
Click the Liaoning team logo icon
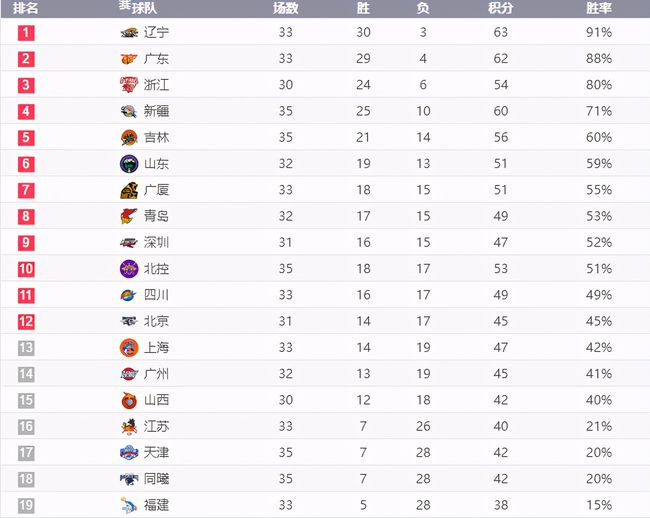pos(129,32)
